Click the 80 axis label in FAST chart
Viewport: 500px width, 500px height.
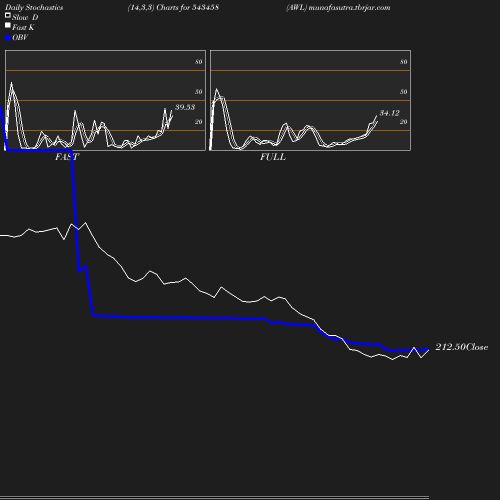[199, 62]
